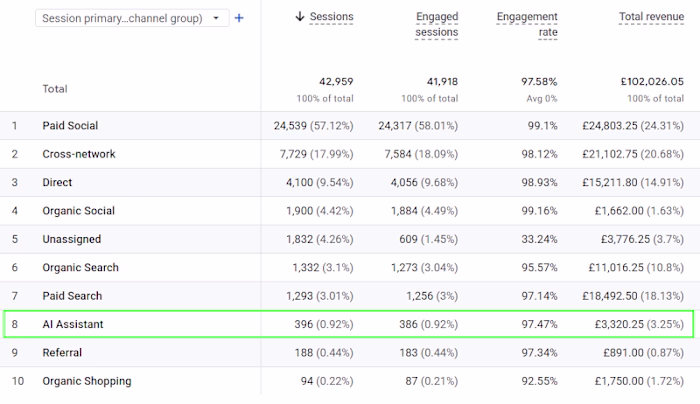Click Unassigned engagement rate 33.24%
This screenshot has height=404, width=700.
tap(539, 239)
